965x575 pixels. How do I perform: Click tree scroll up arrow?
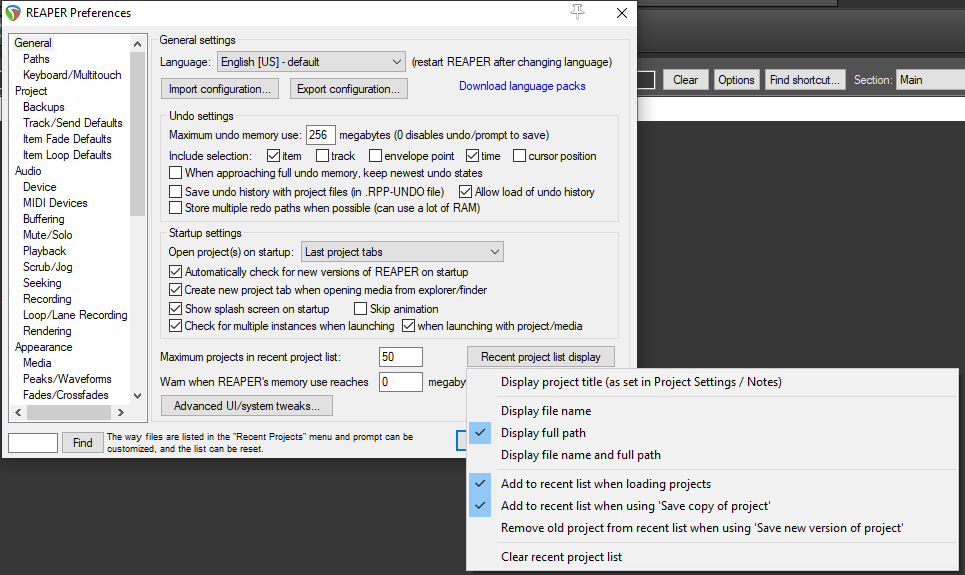click(137, 44)
